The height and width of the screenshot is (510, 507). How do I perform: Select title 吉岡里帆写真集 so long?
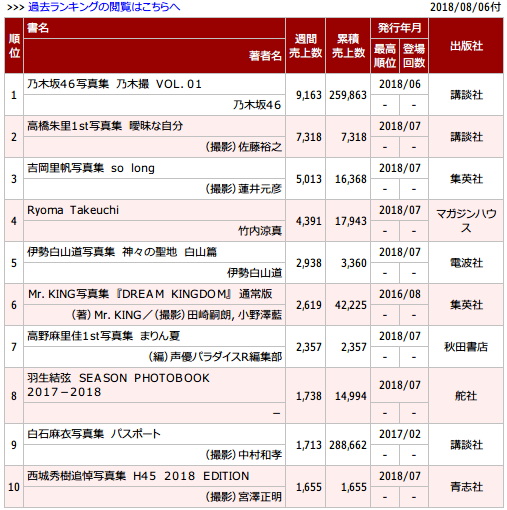[x=91, y=168]
